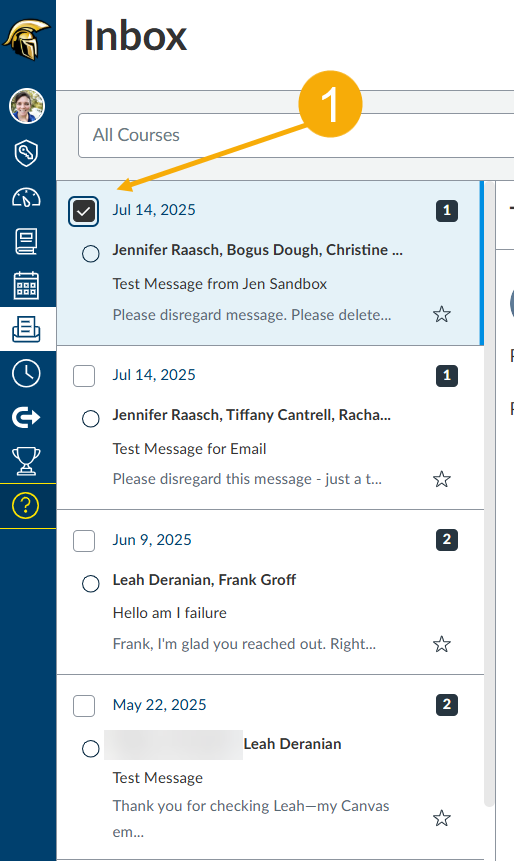Mark Leah Deranian, Frank Groff conversation unread circle
Viewport: 514px width, 861px height.
click(x=91, y=583)
